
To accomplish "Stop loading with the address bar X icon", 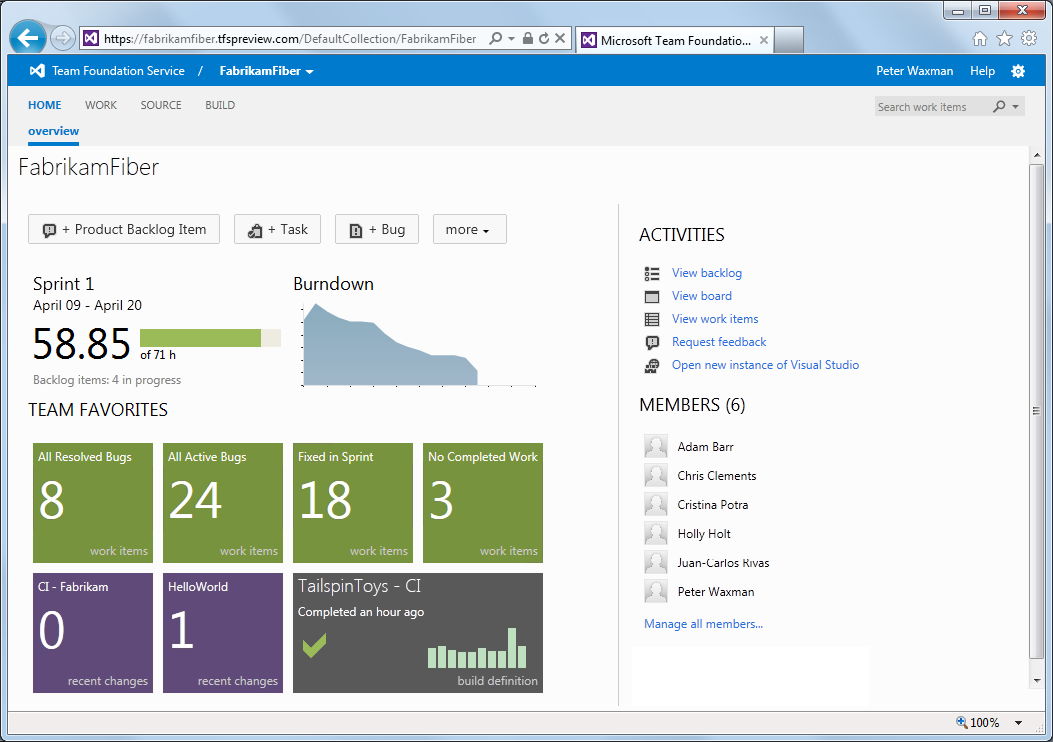I will (x=560, y=38).
